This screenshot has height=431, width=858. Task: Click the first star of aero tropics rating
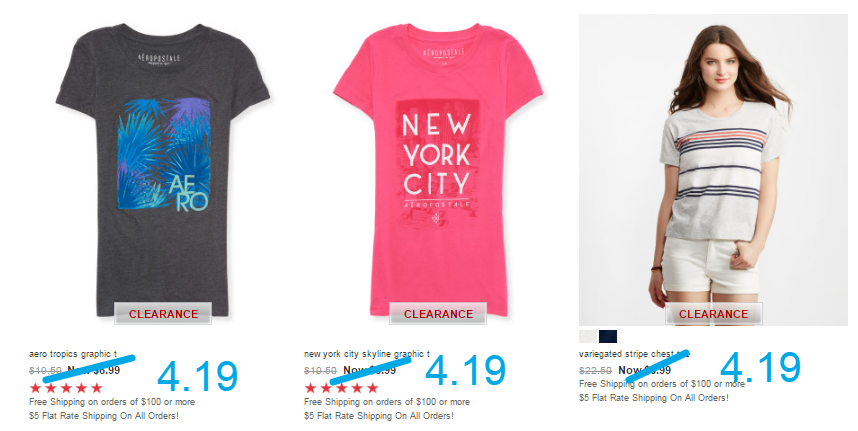click(x=36, y=388)
